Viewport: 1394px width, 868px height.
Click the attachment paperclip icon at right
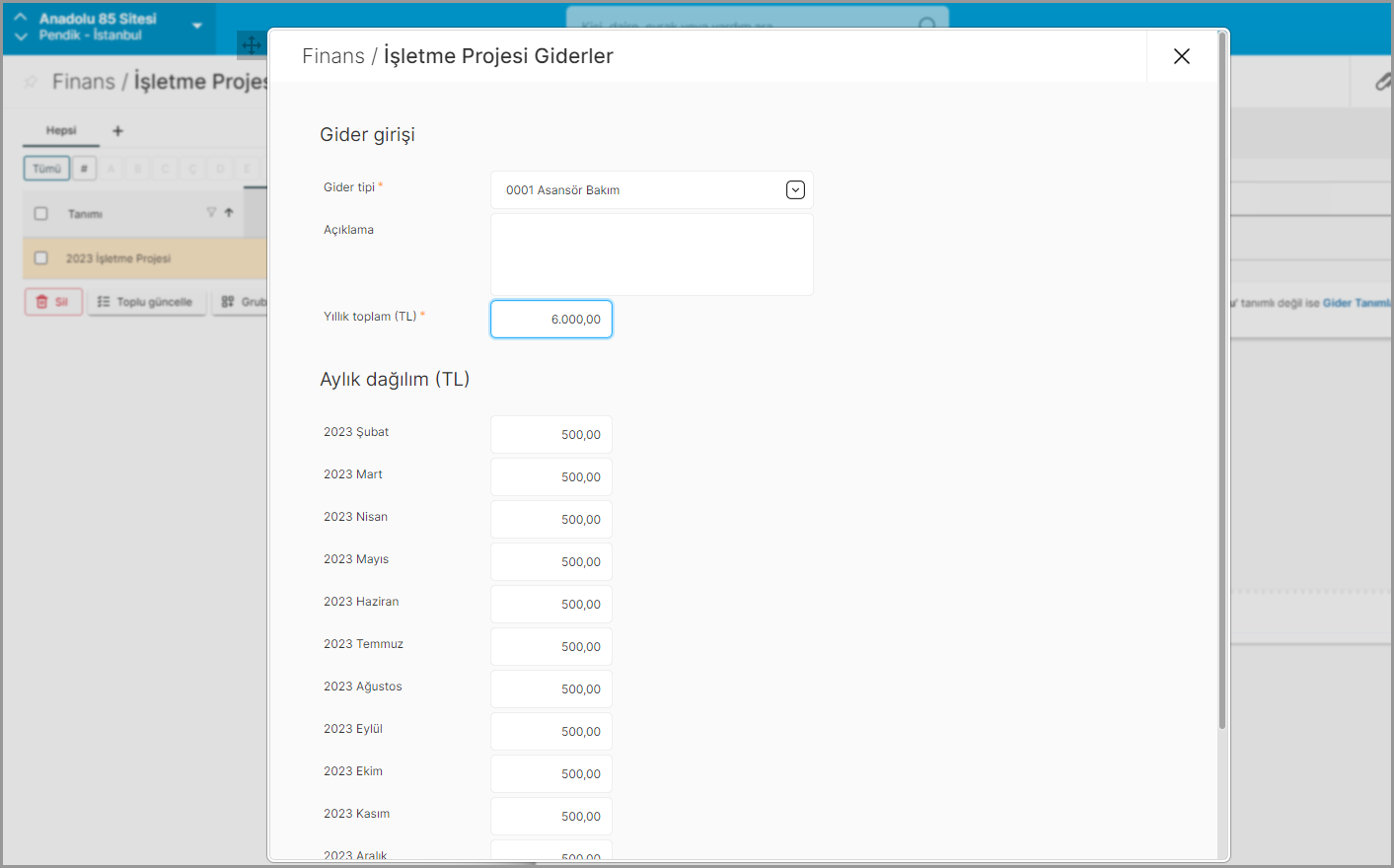tap(1383, 82)
